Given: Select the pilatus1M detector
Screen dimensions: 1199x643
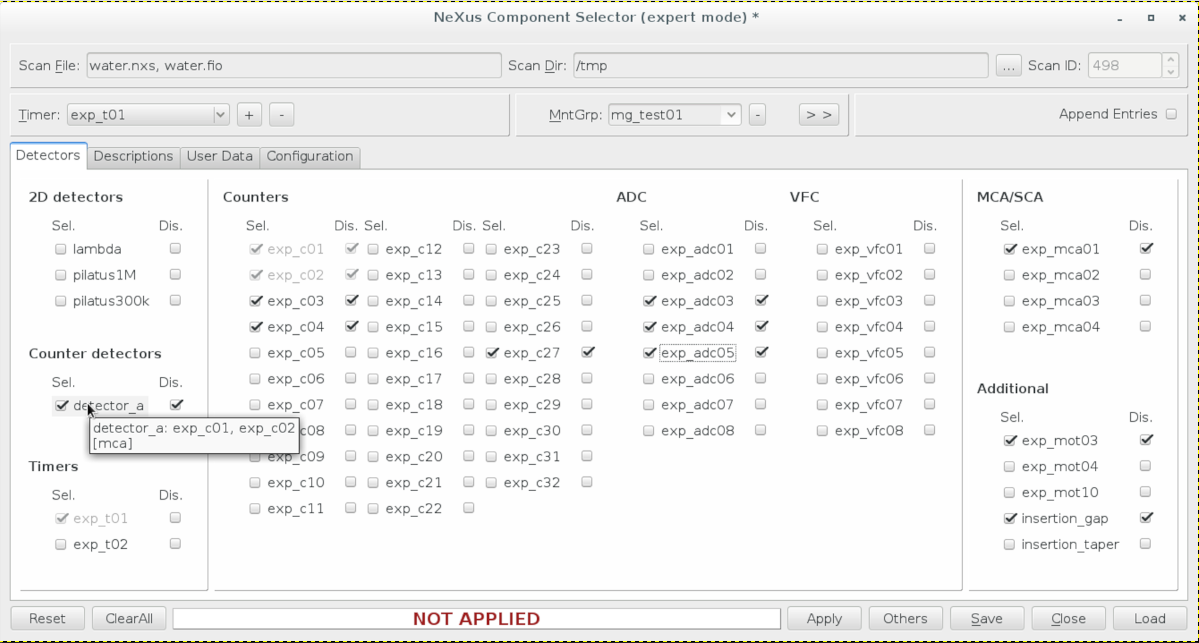Looking at the screenshot, I should pyautogui.click(x=60, y=275).
